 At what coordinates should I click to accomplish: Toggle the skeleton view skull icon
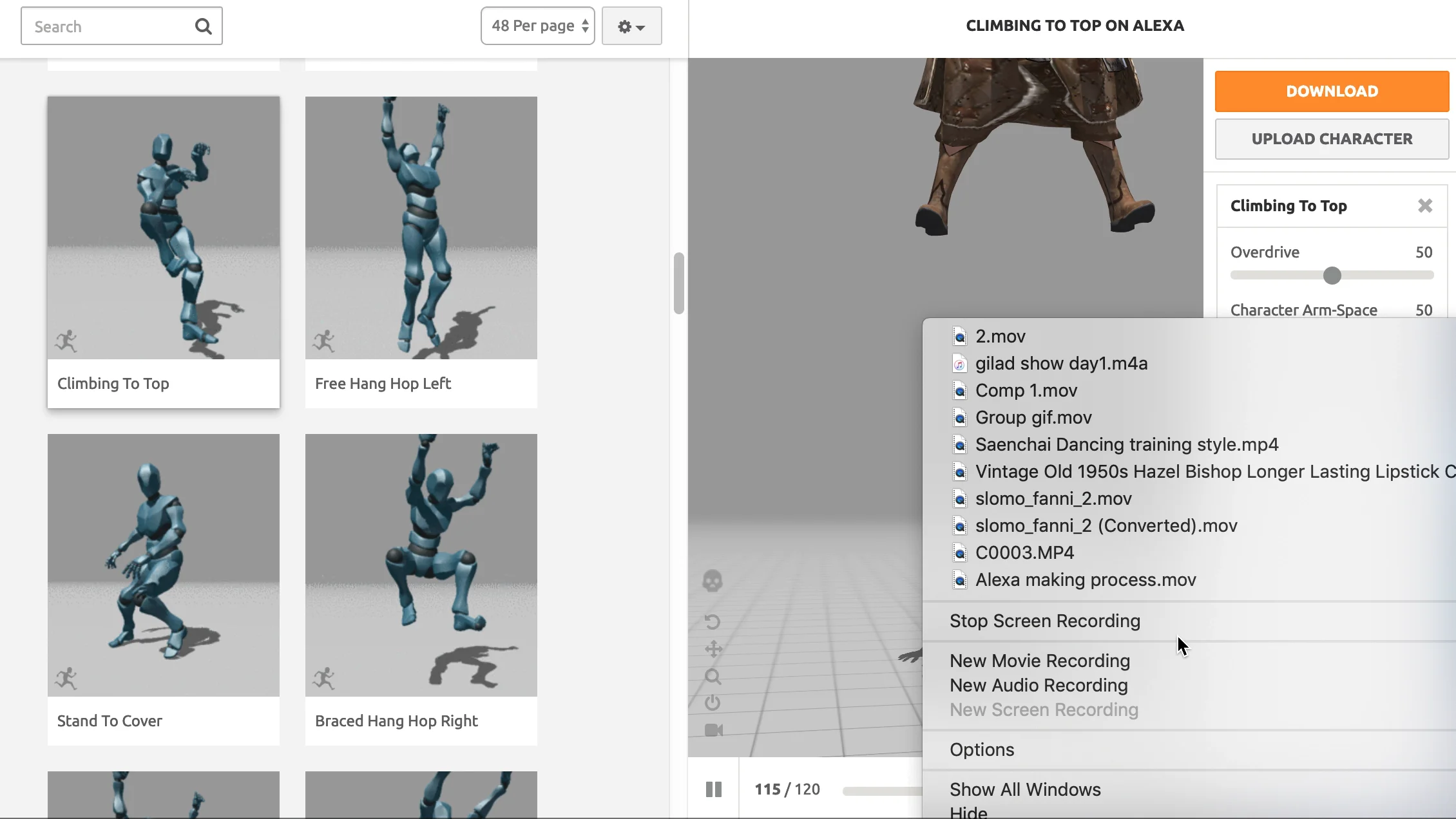(x=713, y=581)
